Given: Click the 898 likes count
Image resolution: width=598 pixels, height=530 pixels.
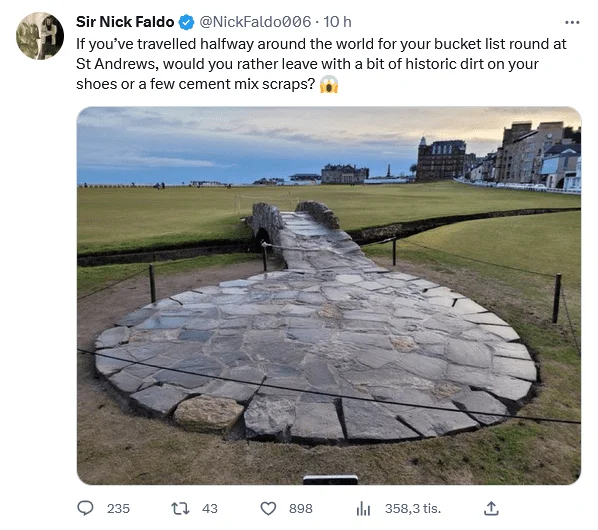Looking at the screenshot, I should 301,508.
